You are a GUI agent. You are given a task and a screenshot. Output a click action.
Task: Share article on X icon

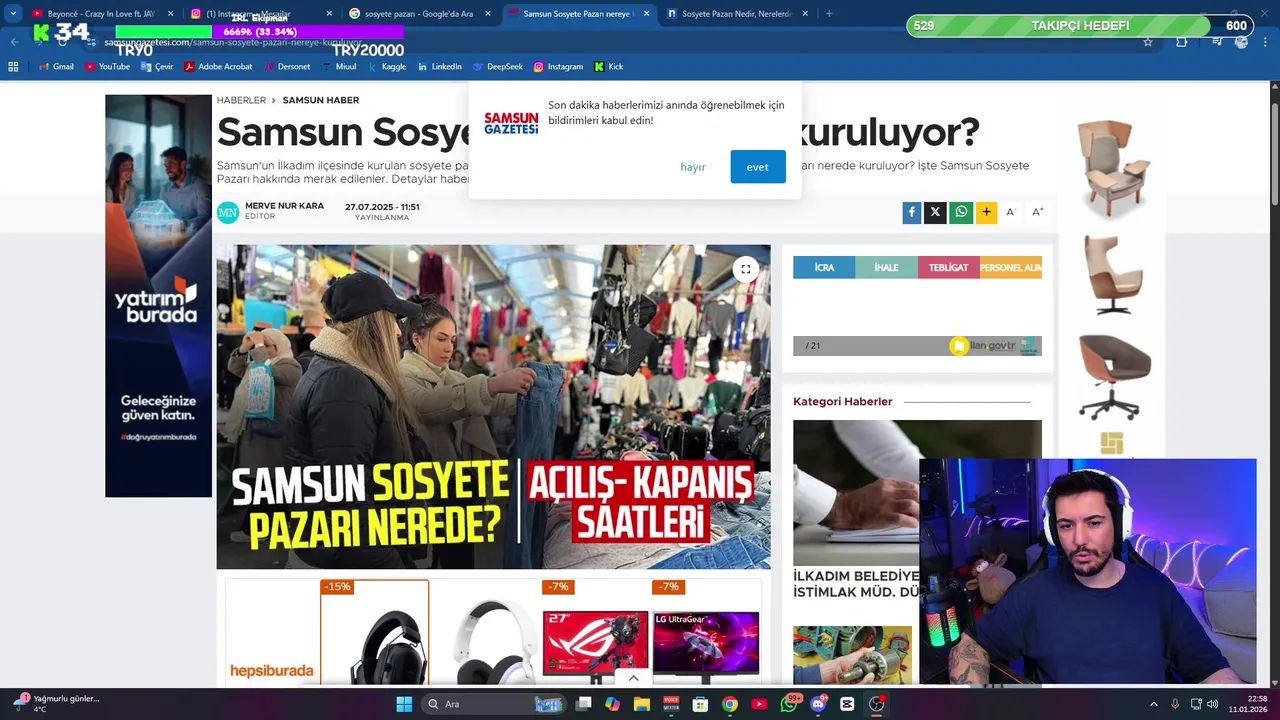click(935, 212)
